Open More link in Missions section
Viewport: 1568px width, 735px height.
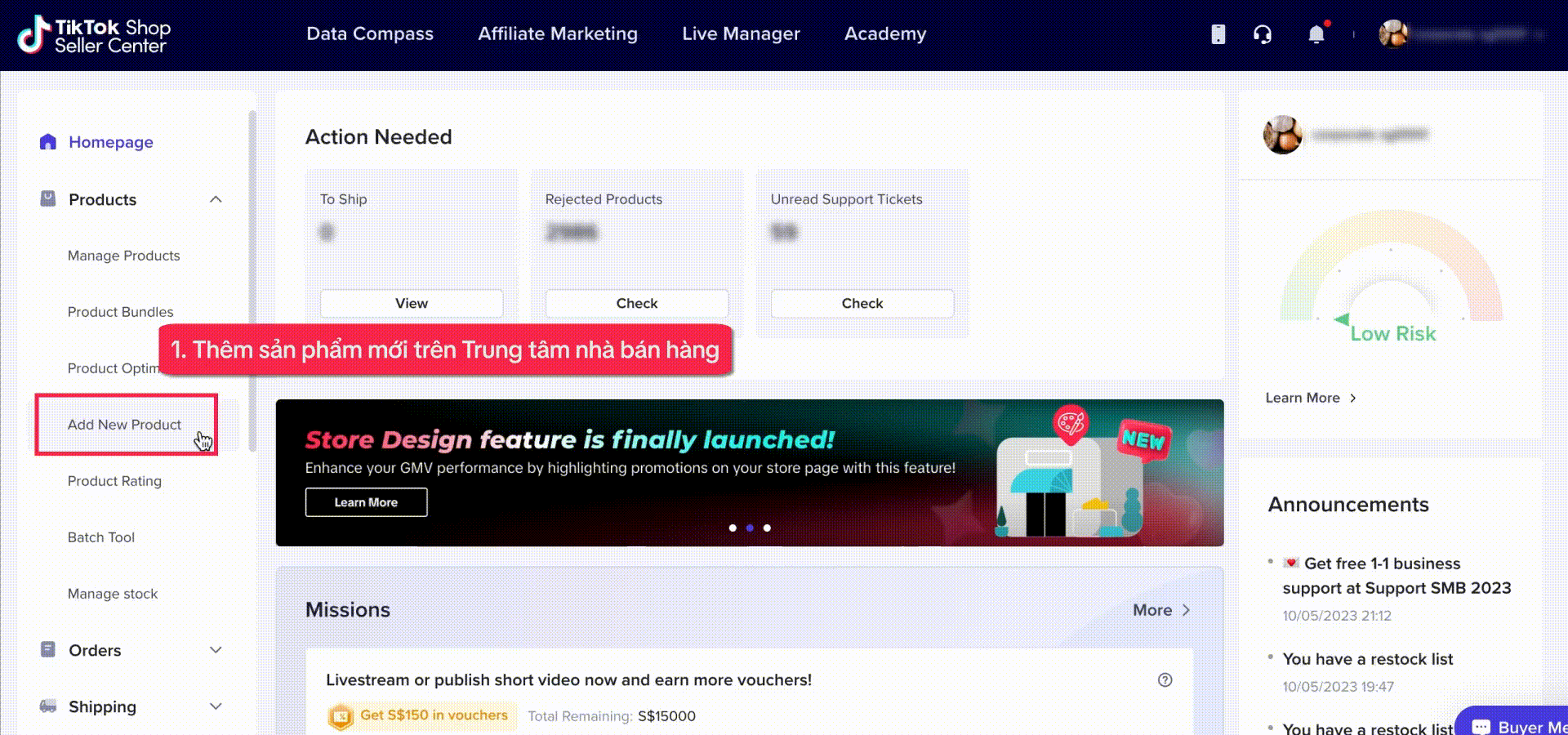pos(1160,610)
